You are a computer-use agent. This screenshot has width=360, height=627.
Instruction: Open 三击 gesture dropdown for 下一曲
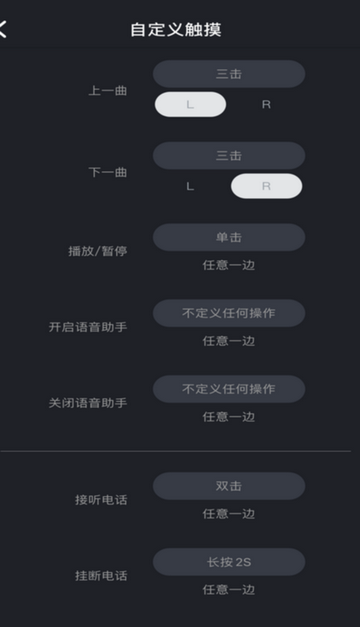(x=229, y=156)
